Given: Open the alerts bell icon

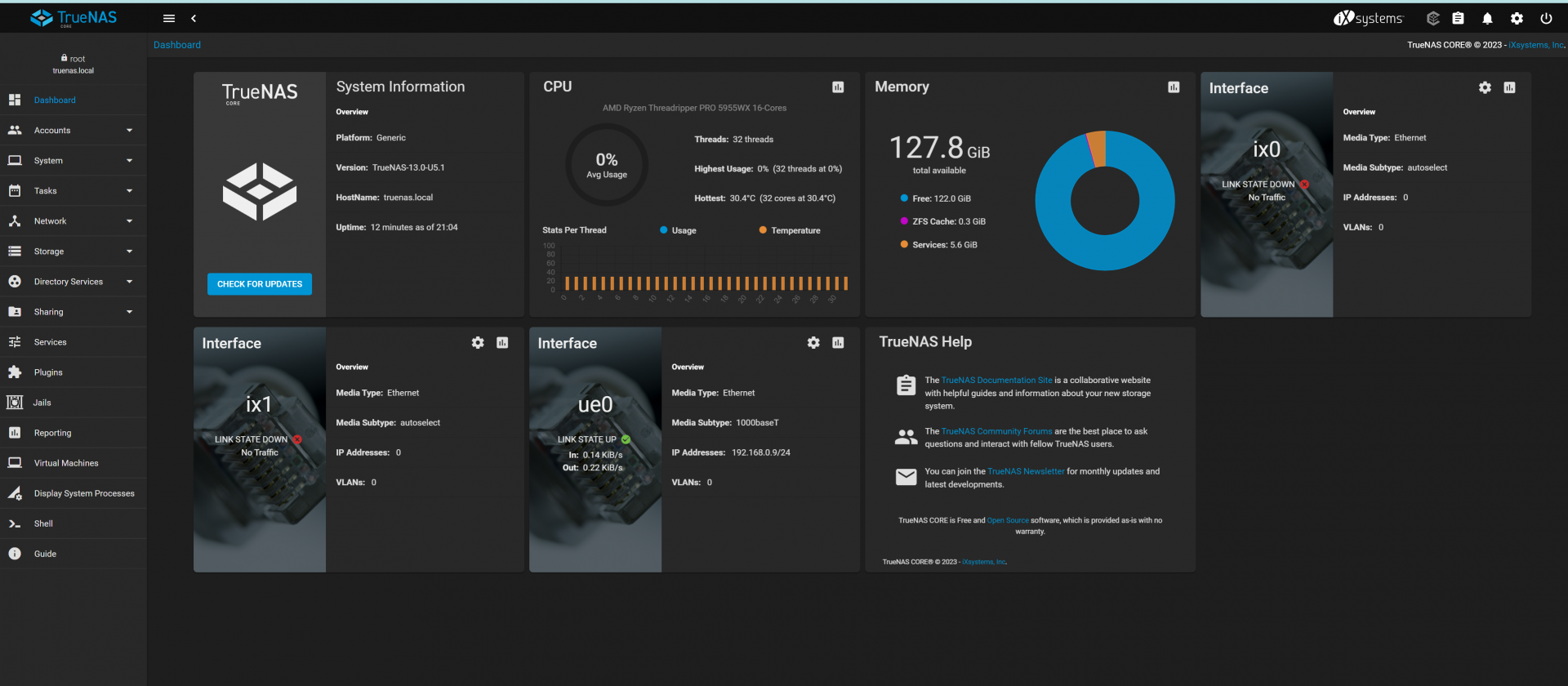Looking at the screenshot, I should point(1487,18).
